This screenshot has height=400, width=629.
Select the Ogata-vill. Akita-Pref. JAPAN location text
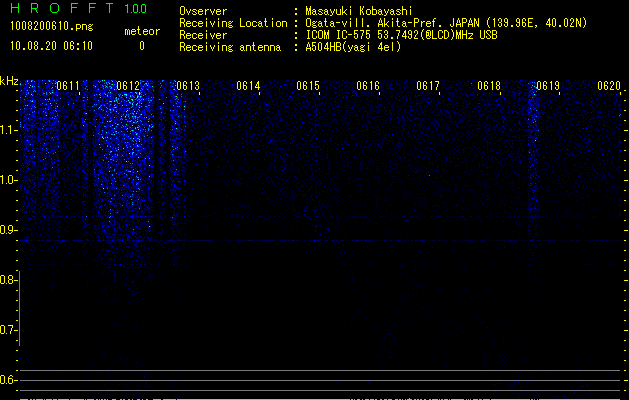point(446,23)
